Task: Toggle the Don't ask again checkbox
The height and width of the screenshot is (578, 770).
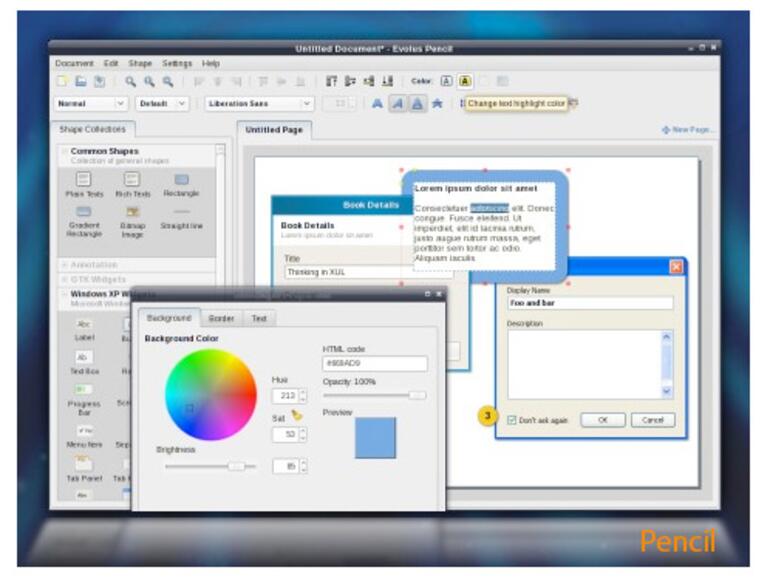Action: (x=512, y=420)
